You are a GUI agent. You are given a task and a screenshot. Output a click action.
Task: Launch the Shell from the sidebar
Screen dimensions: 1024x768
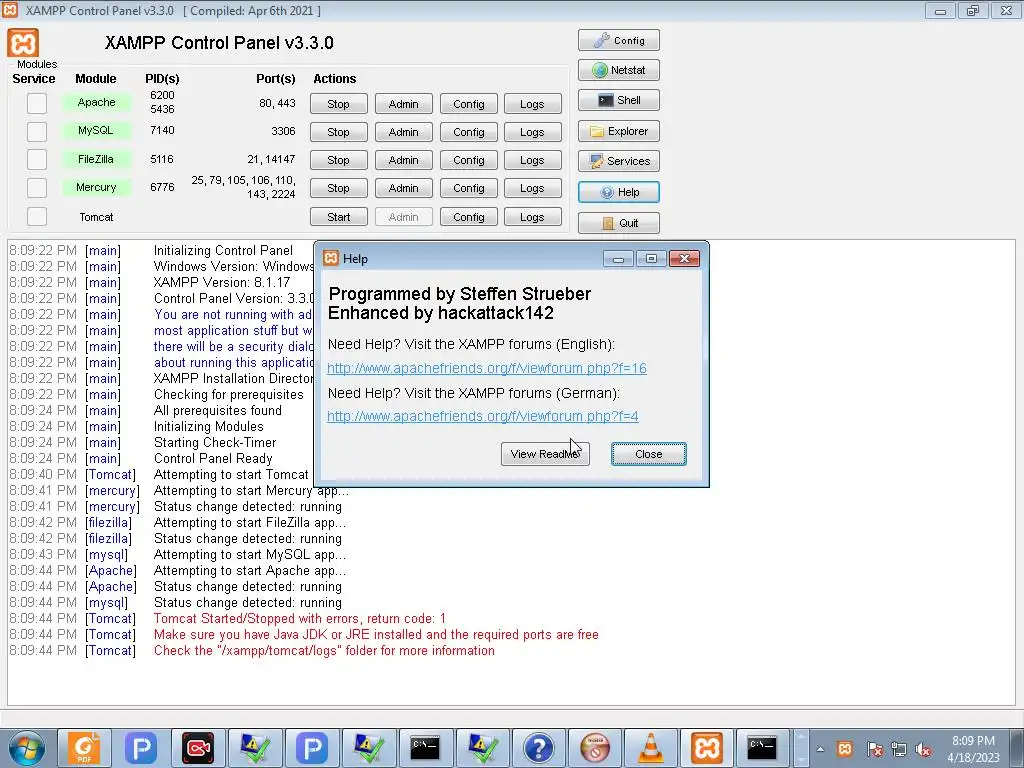pyautogui.click(x=618, y=100)
